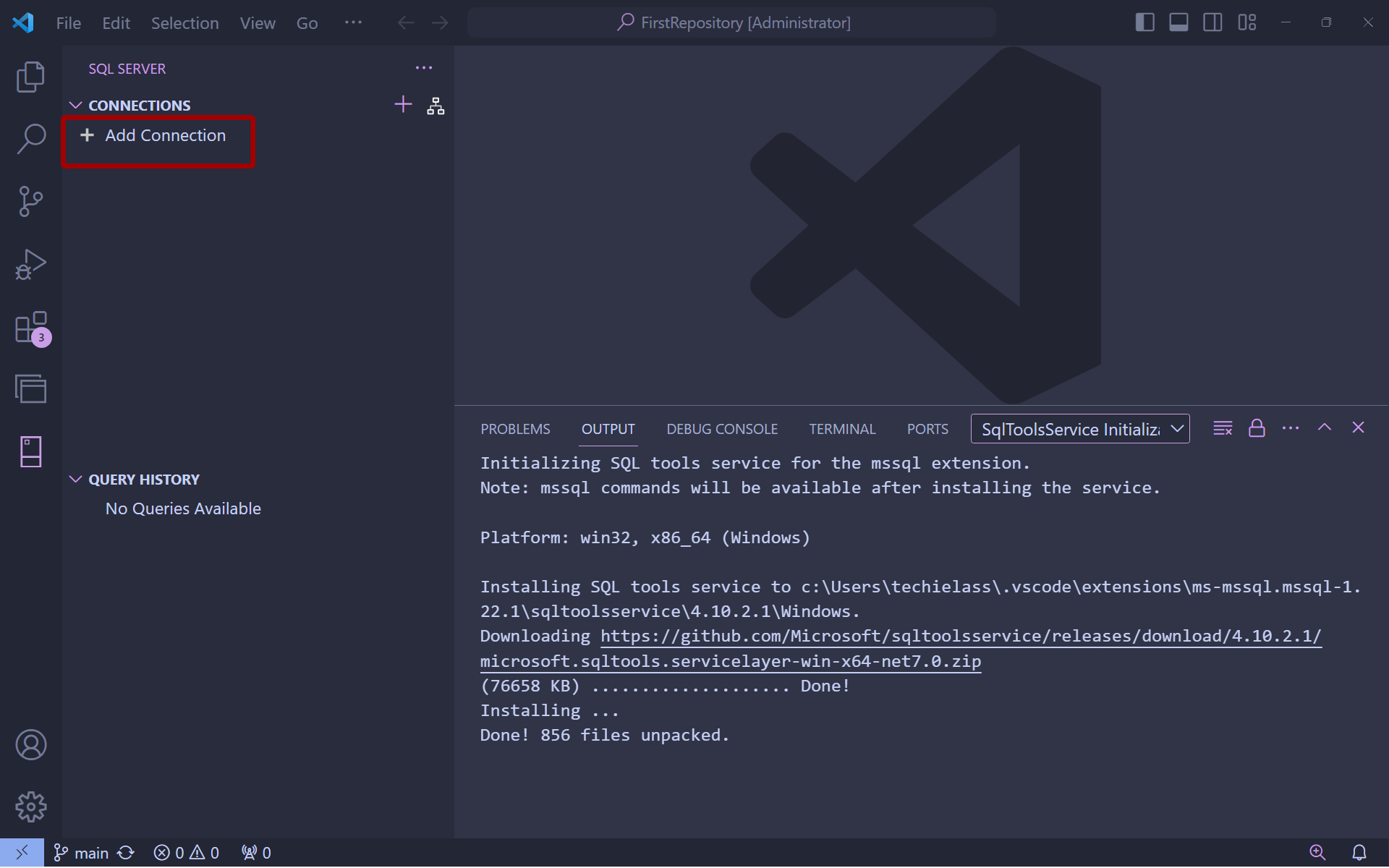
Task: Toggle auto-scroll lock in the Output panel
Action: 1257,427
